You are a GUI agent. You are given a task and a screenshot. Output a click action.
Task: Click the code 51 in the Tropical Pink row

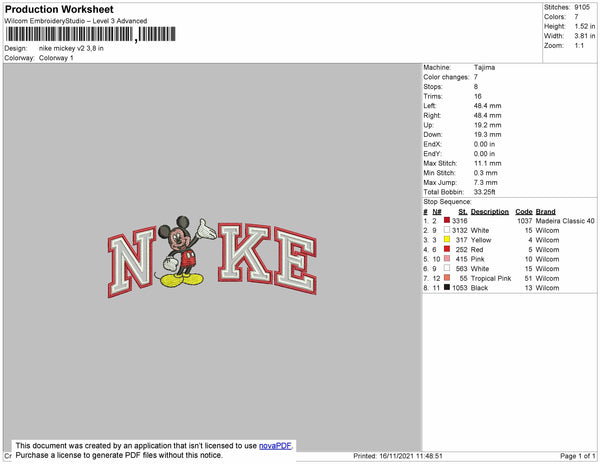[528, 278]
